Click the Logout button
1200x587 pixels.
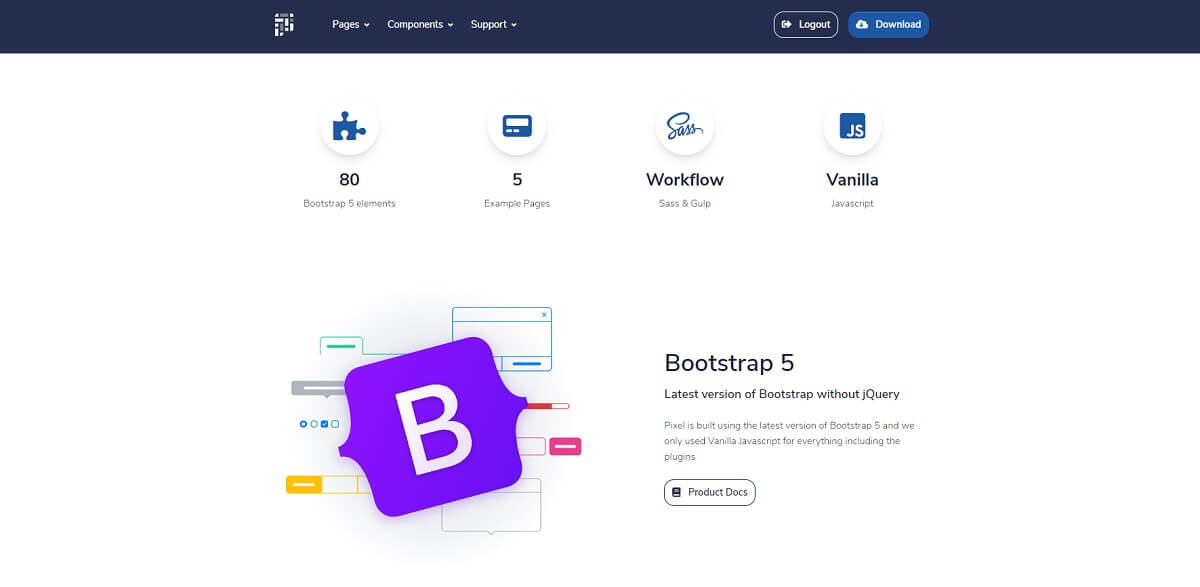coord(806,25)
